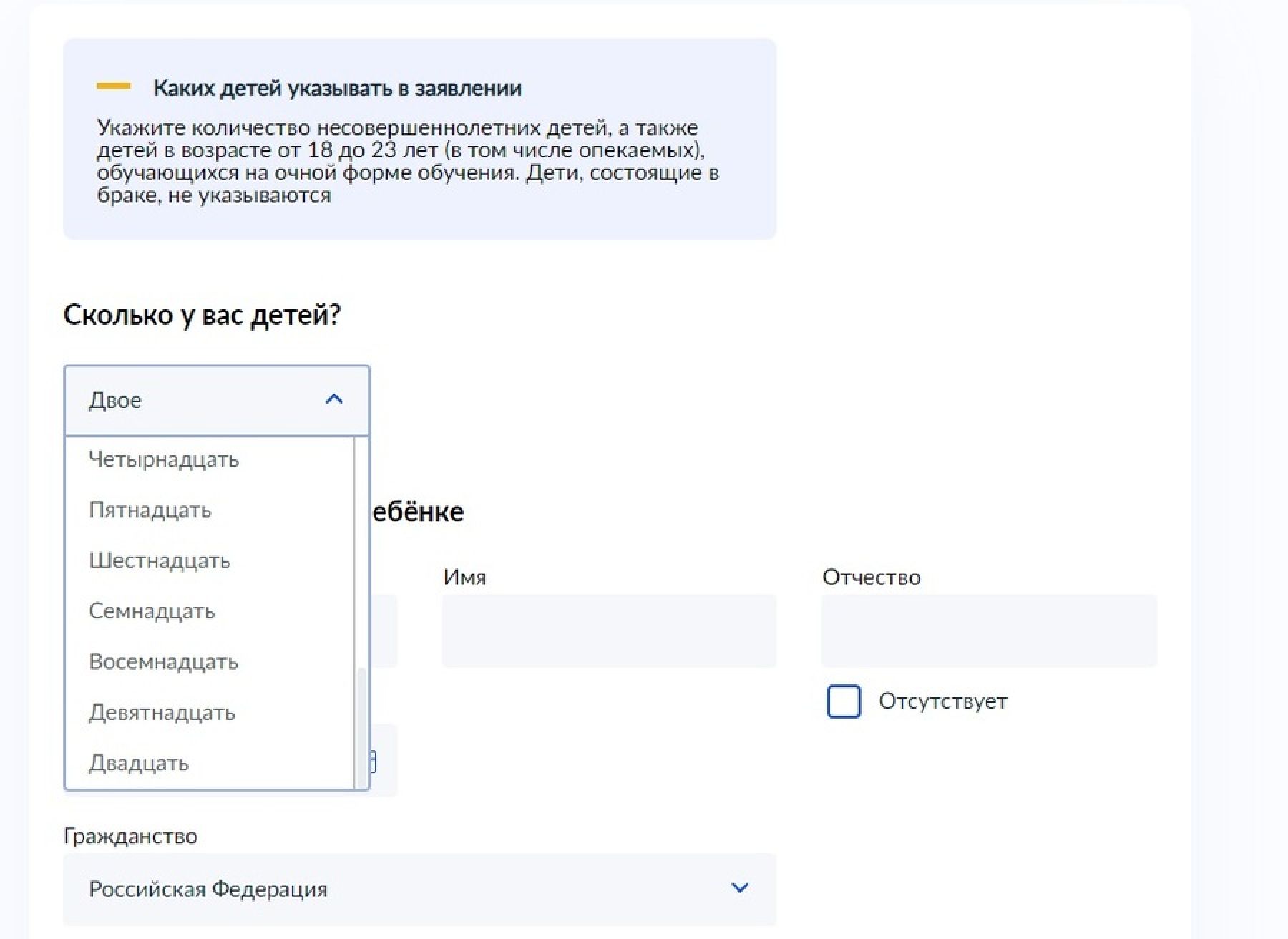Click the heading Каких детей указывать в заявлении
This screenshot has width=1288, height=939.
[337, 88]
